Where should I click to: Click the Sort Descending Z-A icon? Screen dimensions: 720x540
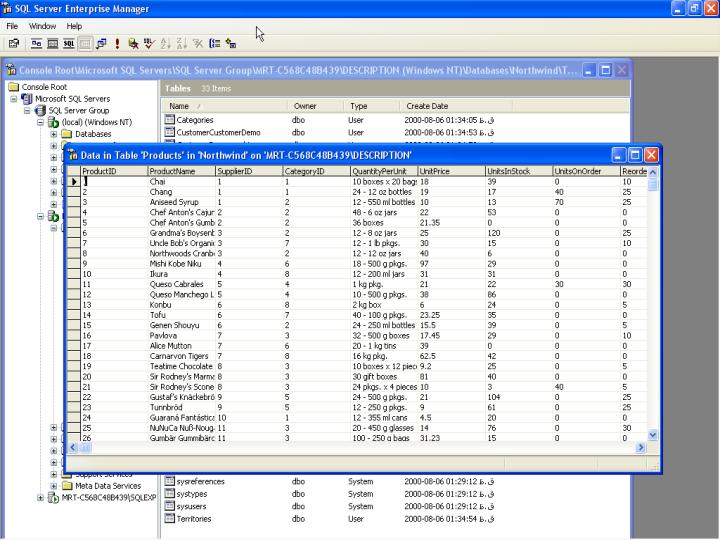(181, 44)
